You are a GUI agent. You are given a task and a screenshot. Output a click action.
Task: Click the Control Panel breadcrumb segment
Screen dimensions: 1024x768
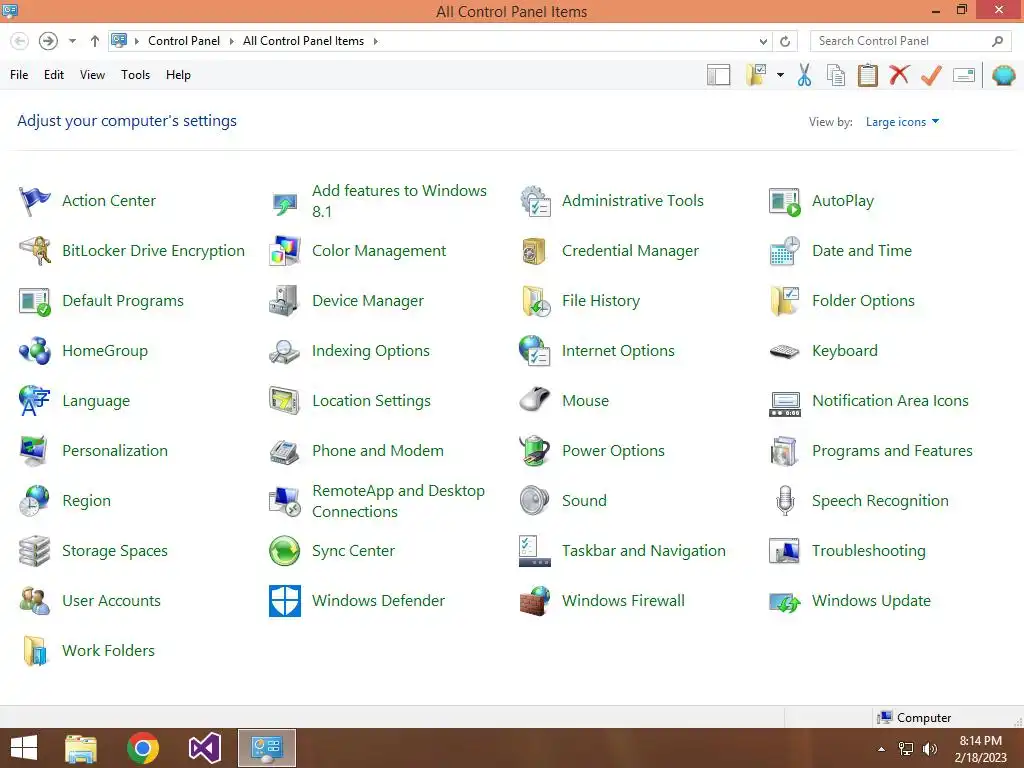coord(184,41)
